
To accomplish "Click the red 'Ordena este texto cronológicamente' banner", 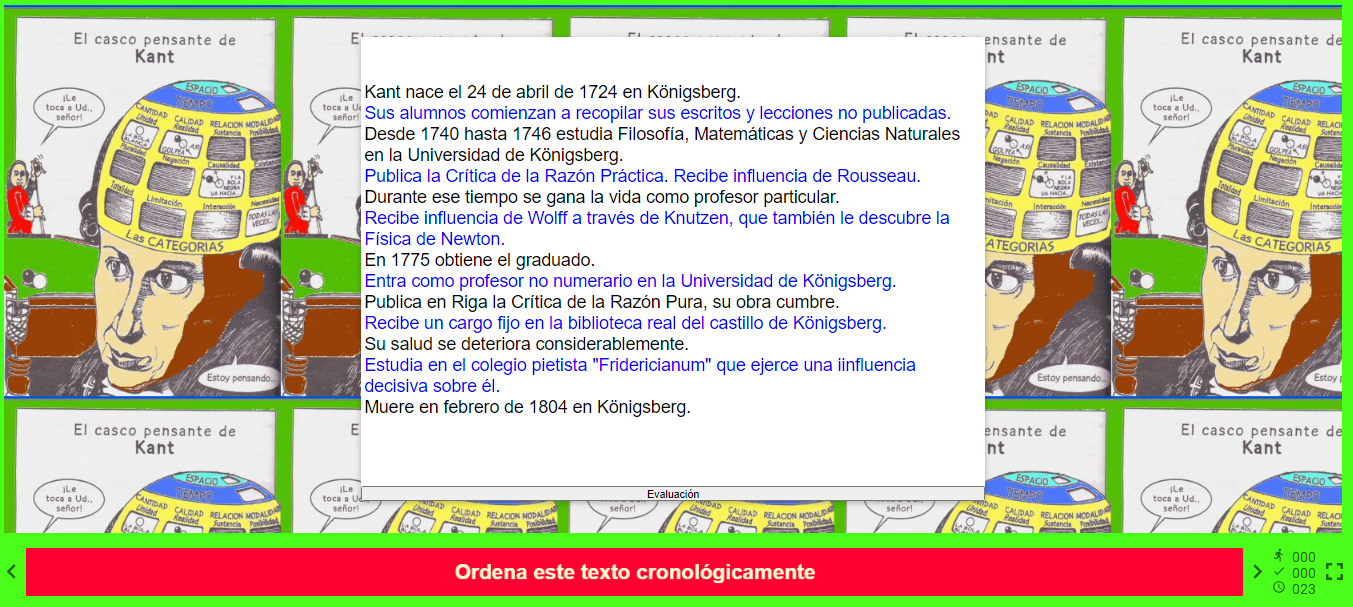I will click(634, 572).
